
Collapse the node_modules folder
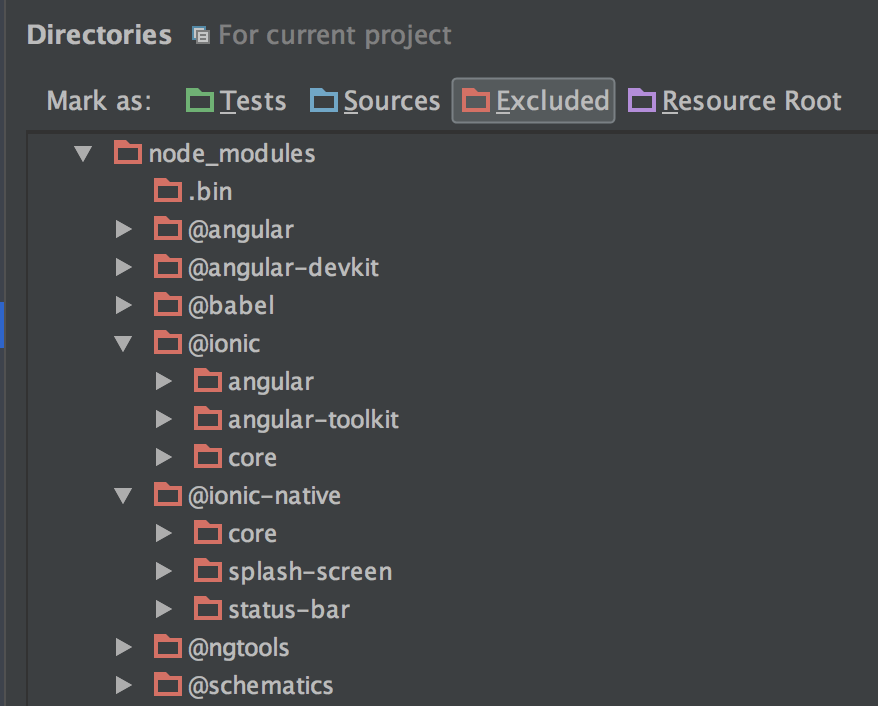coord(84,154)
